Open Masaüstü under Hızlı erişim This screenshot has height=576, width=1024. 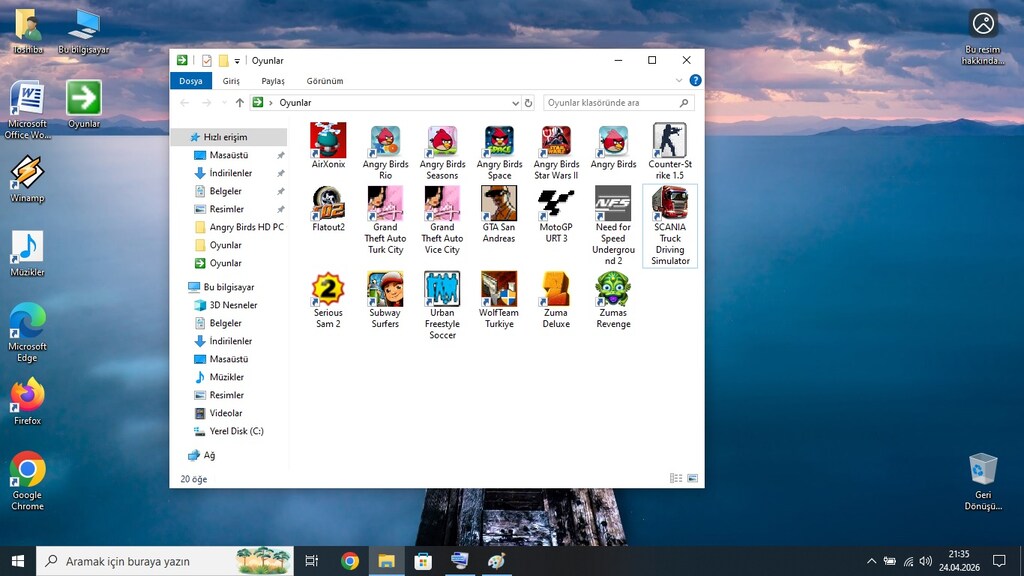coord(229,155)
